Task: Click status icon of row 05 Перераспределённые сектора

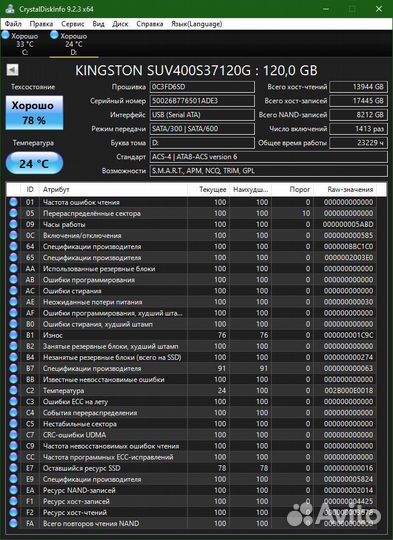Action: [x=13, y=213]
